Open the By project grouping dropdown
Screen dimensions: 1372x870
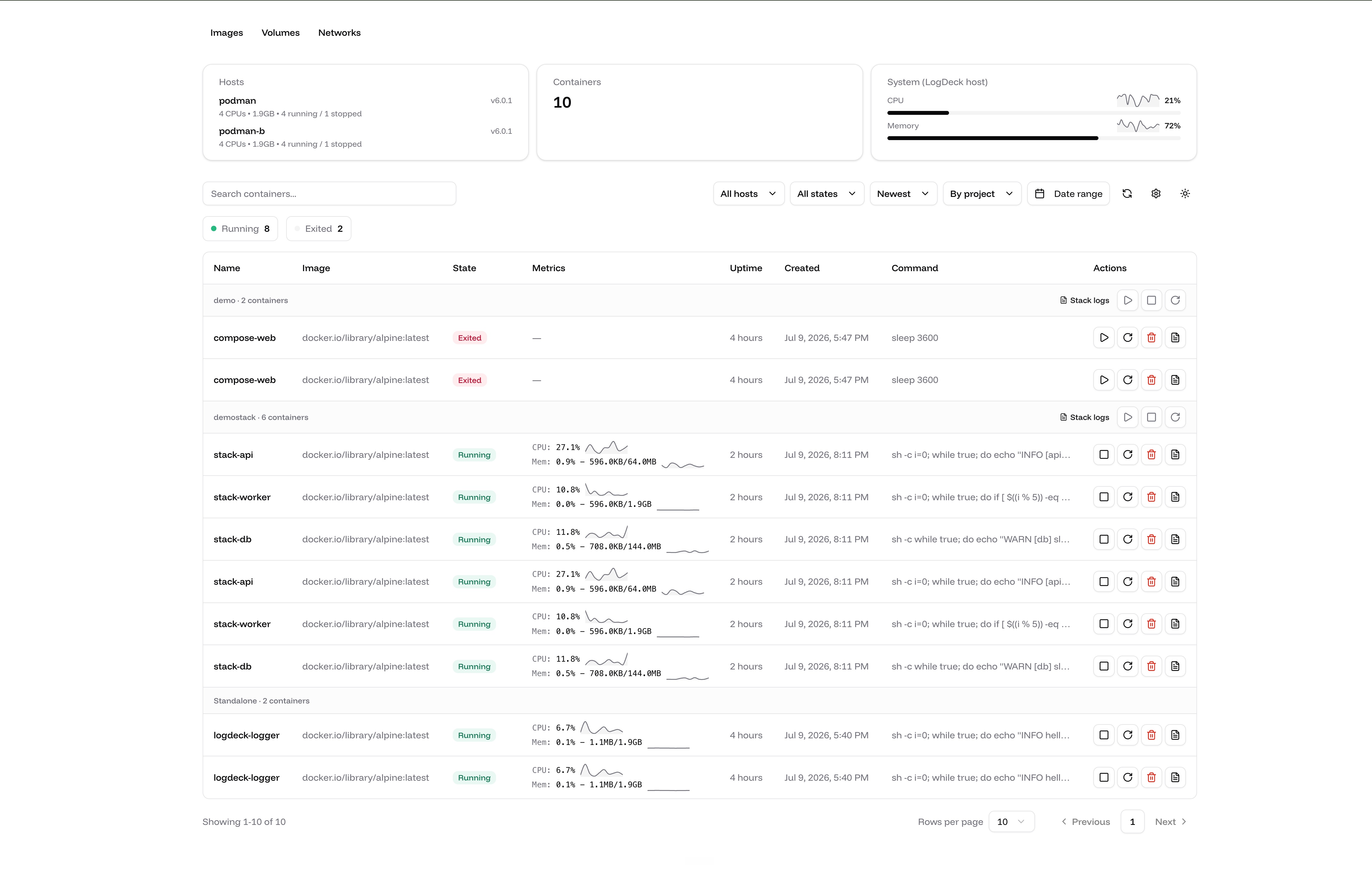tap(982, 194)
